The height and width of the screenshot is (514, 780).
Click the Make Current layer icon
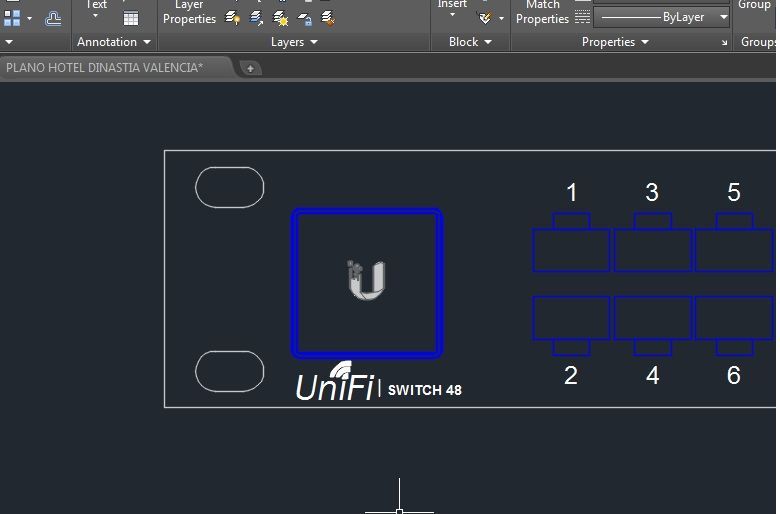pos(233,18)
